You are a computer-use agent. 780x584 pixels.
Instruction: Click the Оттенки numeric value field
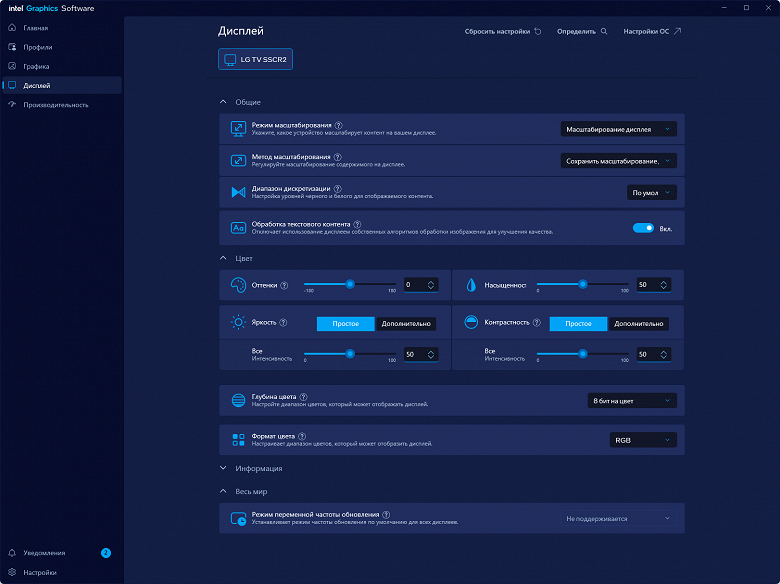415,285
